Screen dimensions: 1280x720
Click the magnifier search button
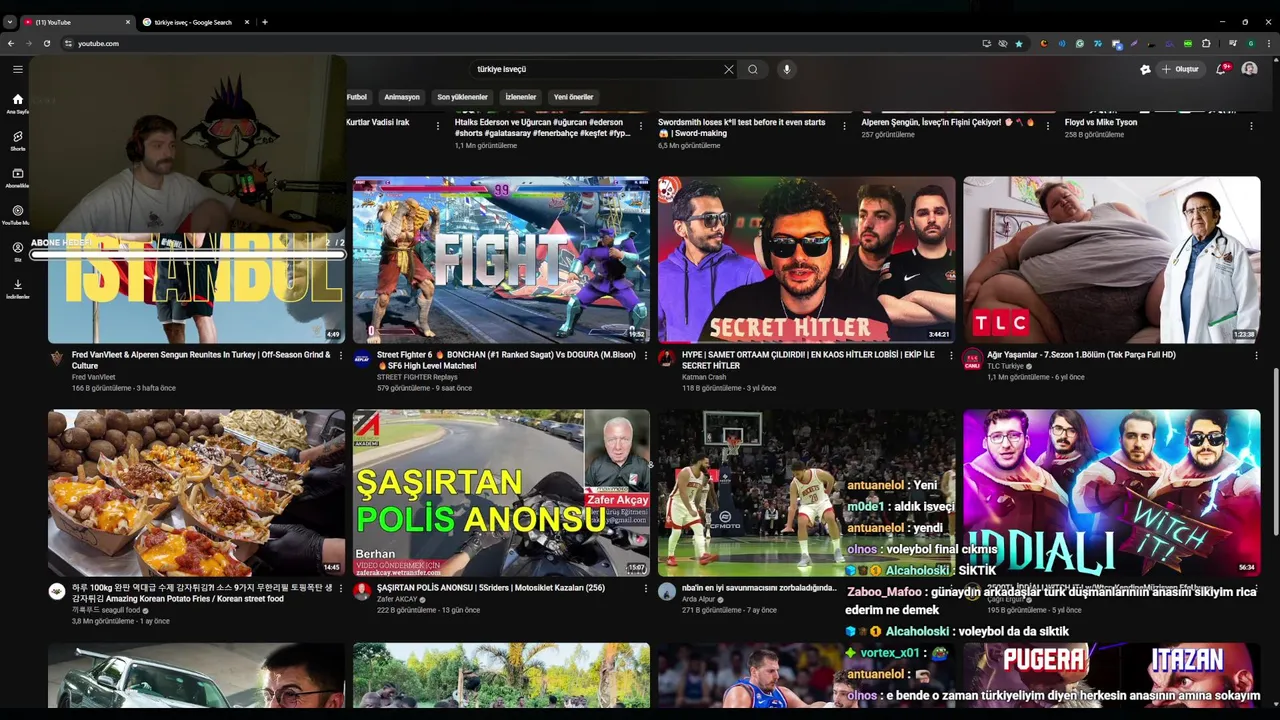(753, 69)
